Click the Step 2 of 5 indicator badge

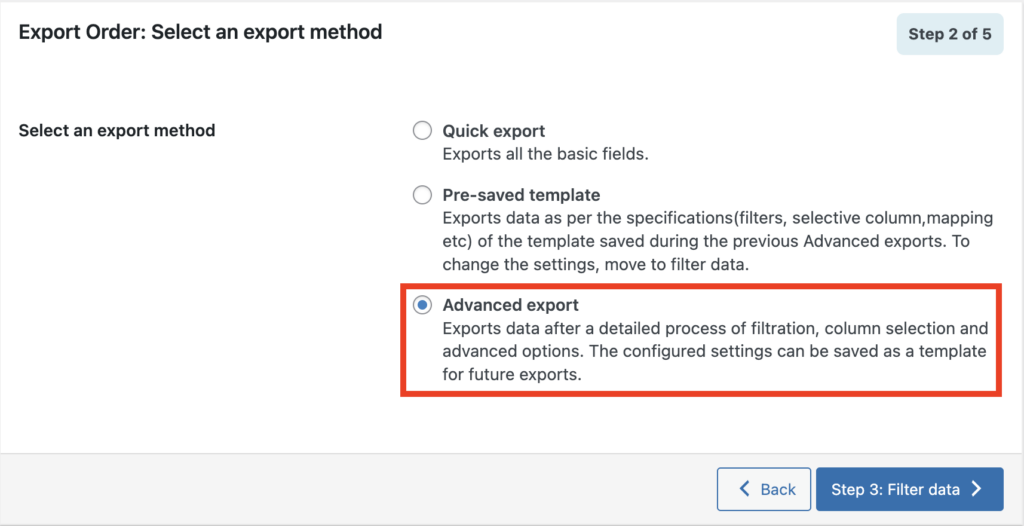(x=950, y=34)
